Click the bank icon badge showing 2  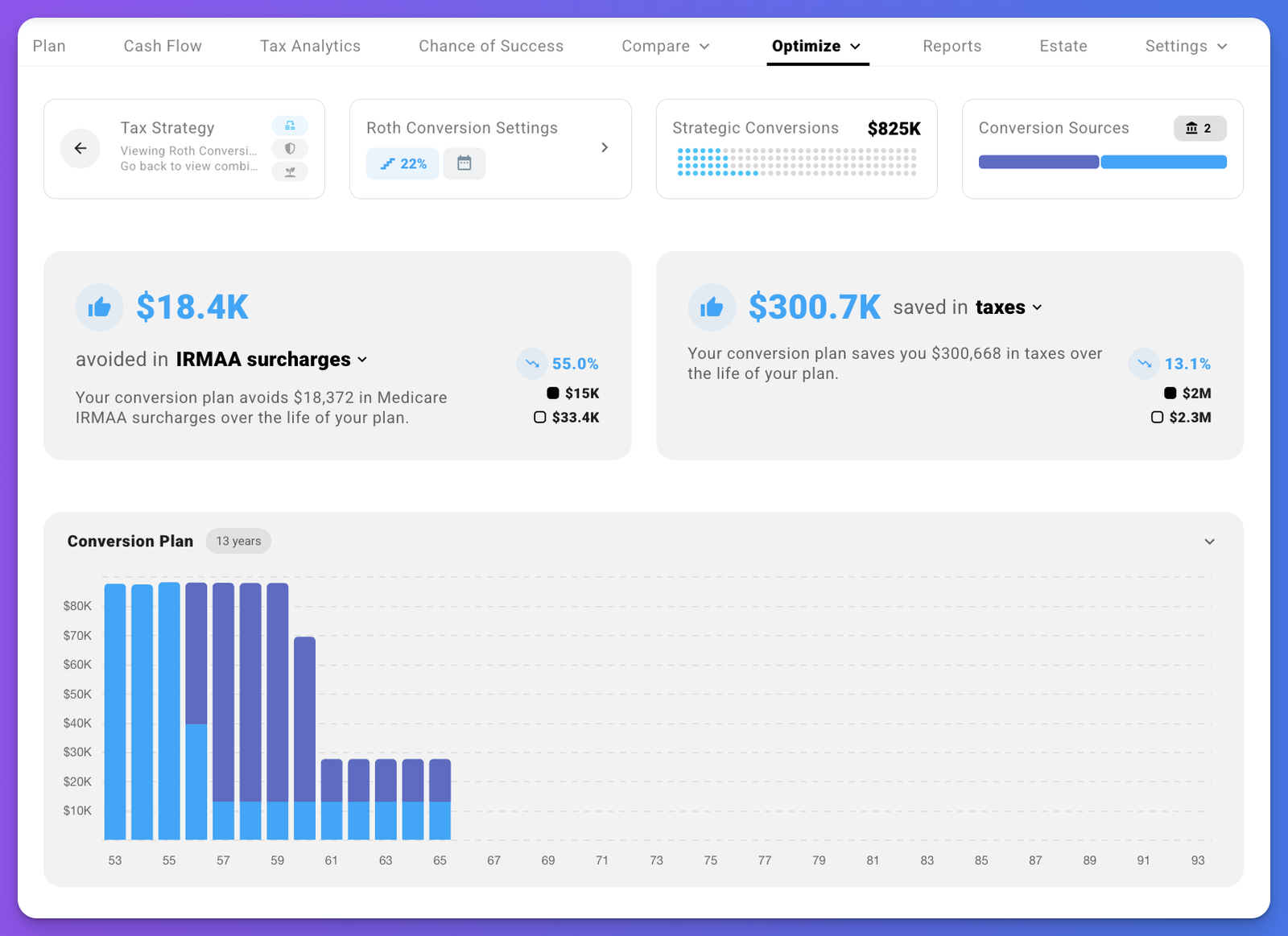(x=1199, y=128)
